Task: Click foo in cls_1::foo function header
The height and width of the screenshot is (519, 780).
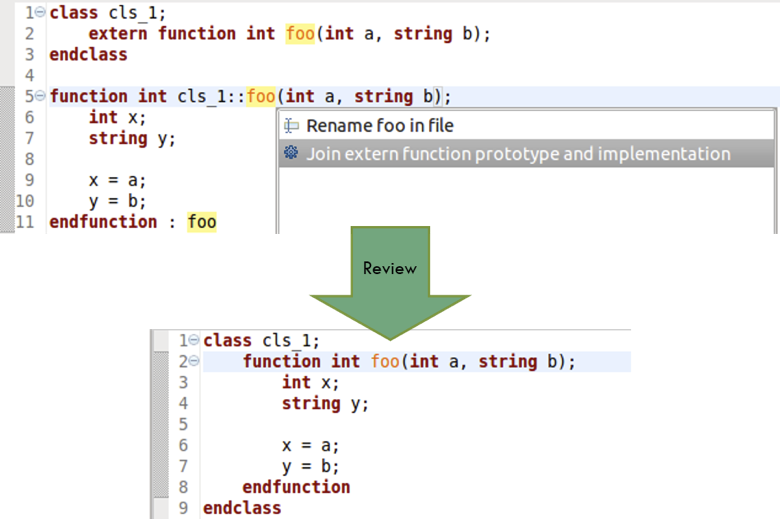Action: pyautogui.click(x=261, y=96)
